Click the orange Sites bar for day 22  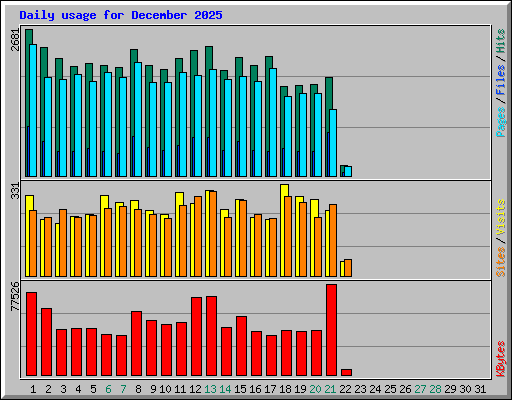(348, 268)
